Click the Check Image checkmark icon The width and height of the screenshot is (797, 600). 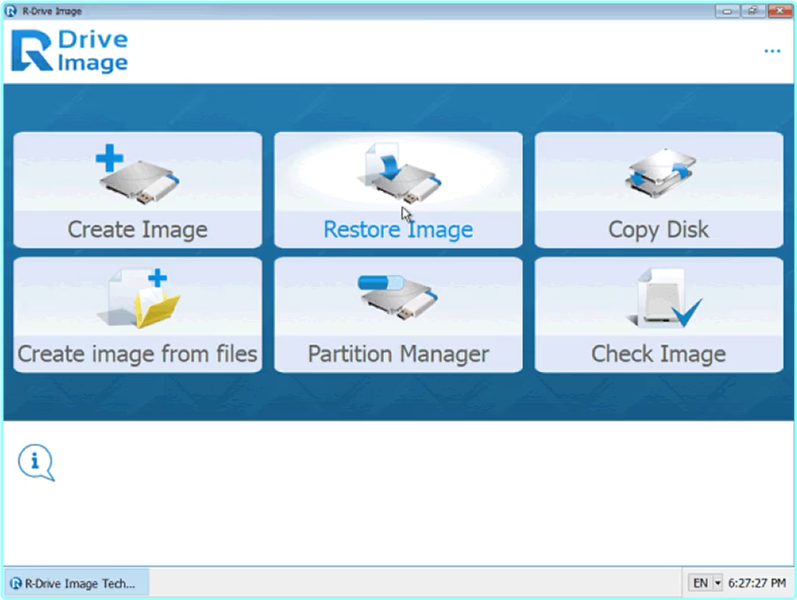click(664, 298)
